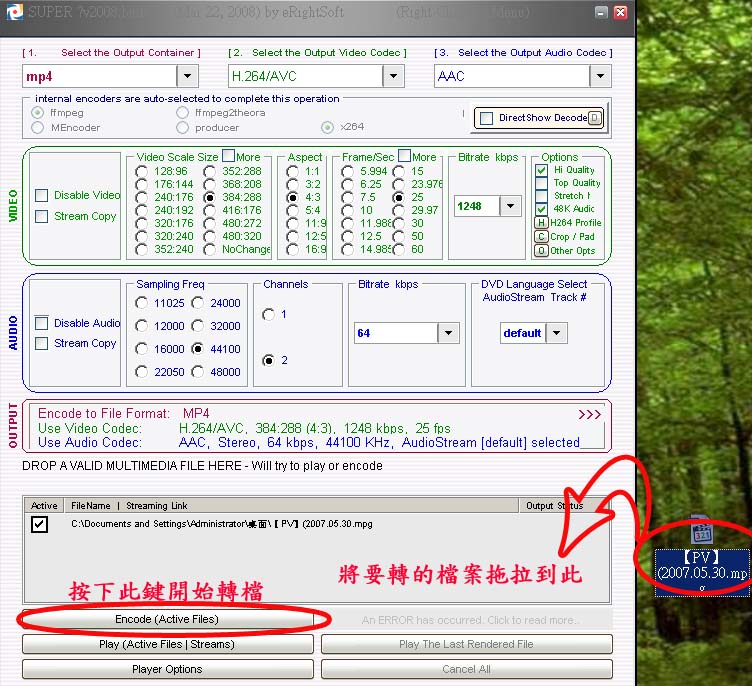Open the Output Container mp4 dropdown
752x686 pixels.
point(188,76)
